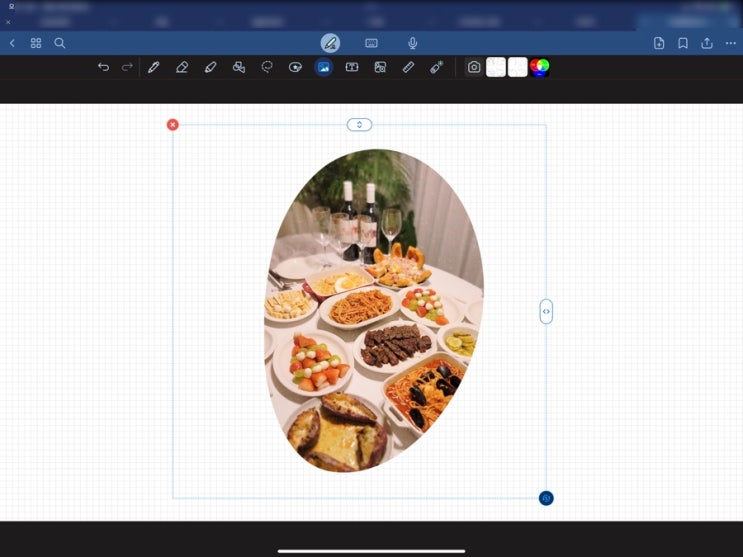Open the camera to take a photo
The width and height of the screenshot is (743, 557).
point(474,67)
